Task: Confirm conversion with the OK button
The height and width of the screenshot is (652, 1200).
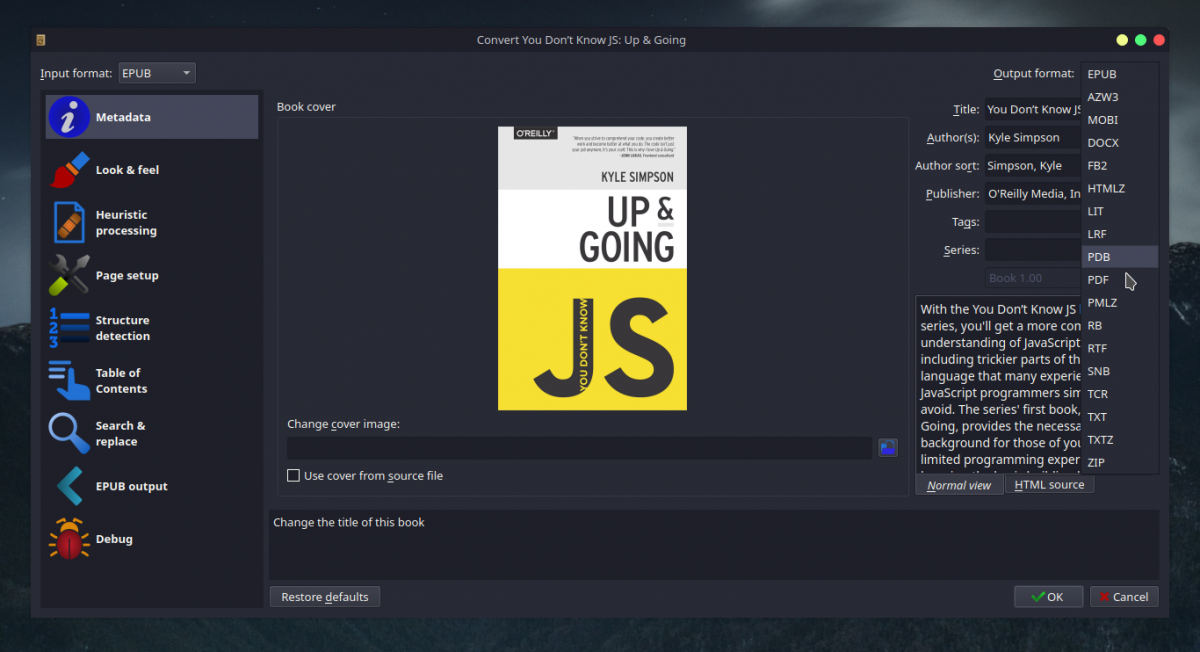Action: click(1046, 597)
